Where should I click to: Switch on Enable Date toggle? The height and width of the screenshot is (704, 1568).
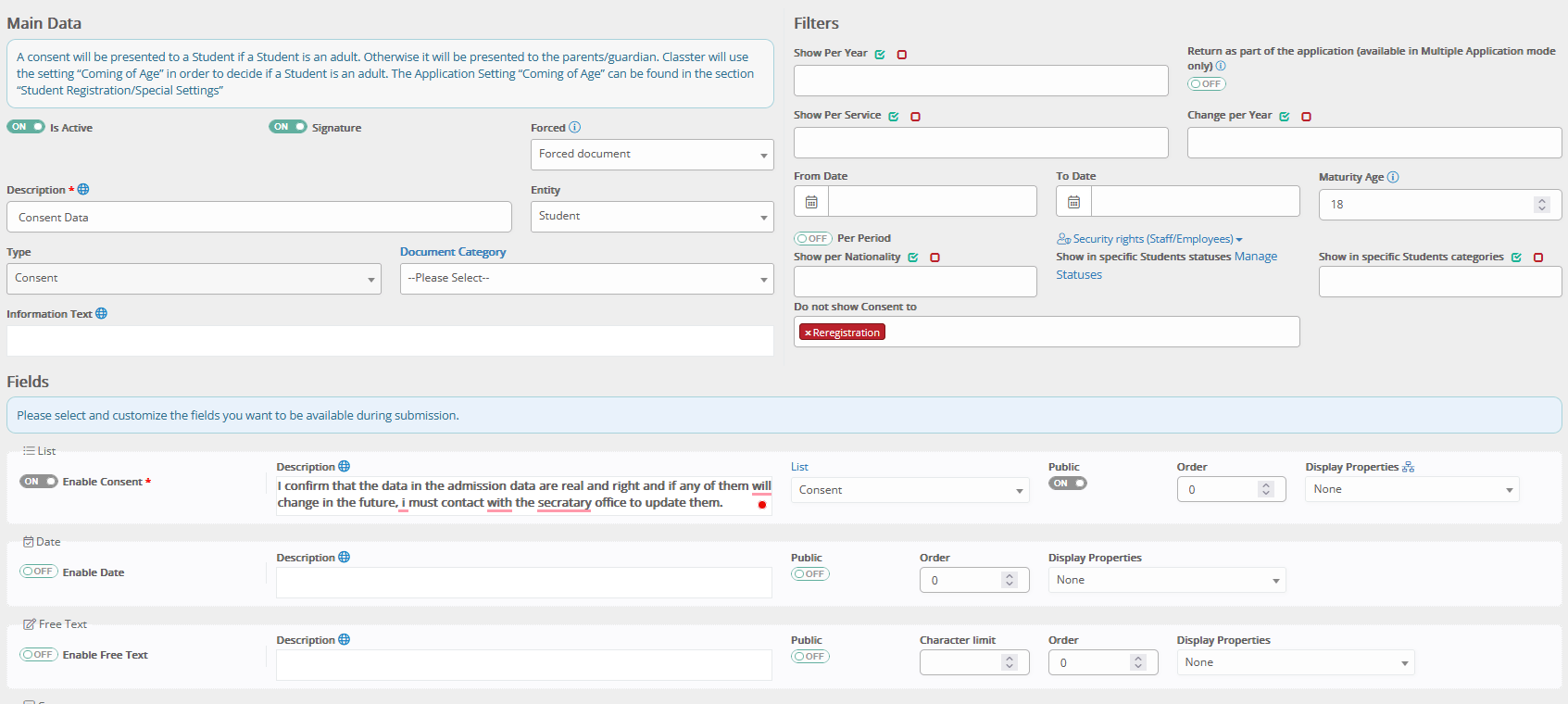point(39,572)
